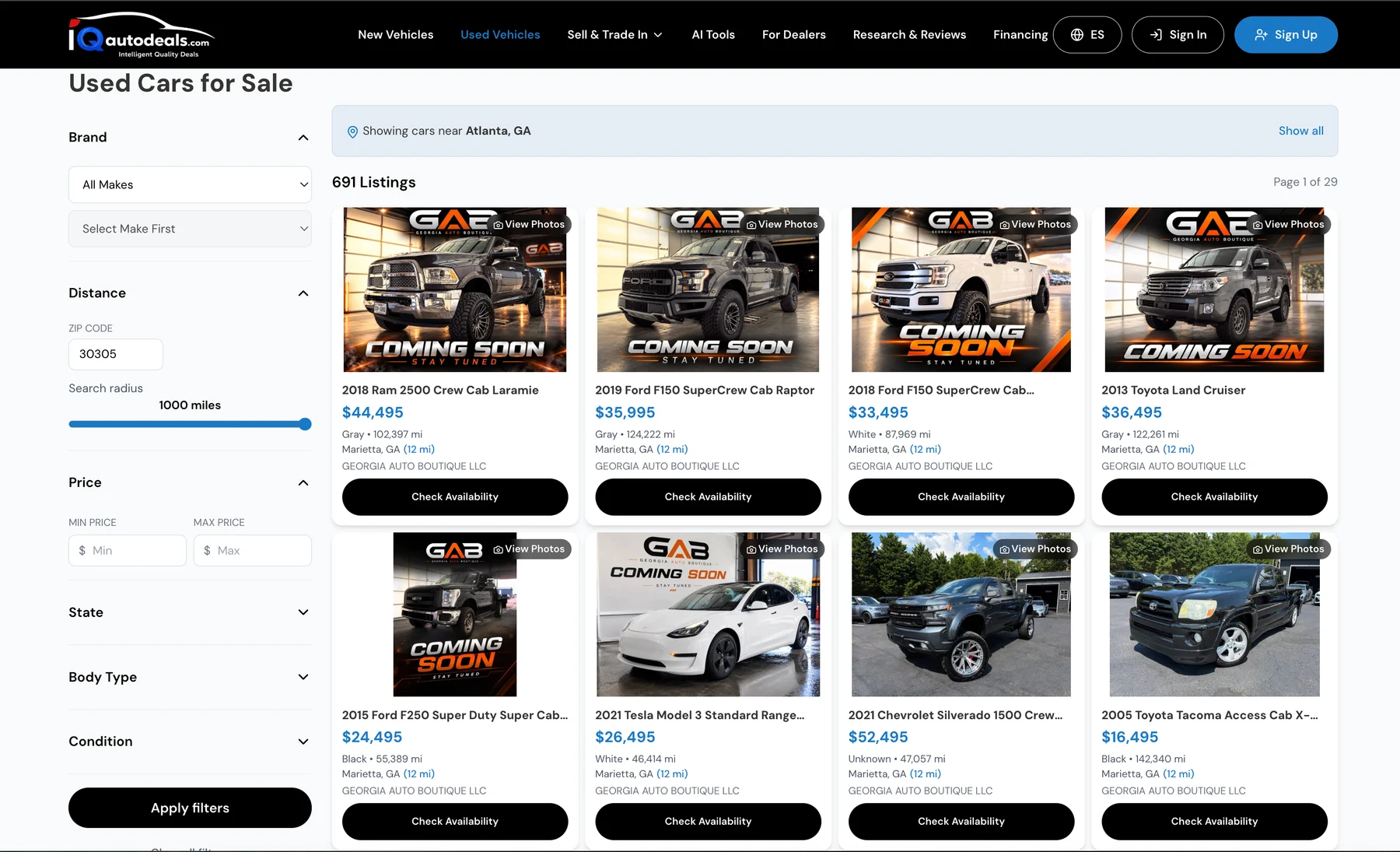The image size is (1400, 852).
Task: Click the arrow icon in Sign In
Action: 1156,35
